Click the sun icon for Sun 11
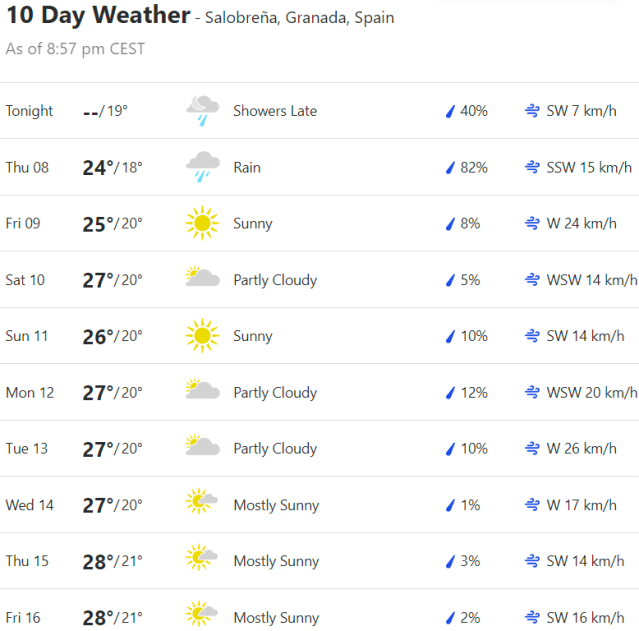 (202, 336)
